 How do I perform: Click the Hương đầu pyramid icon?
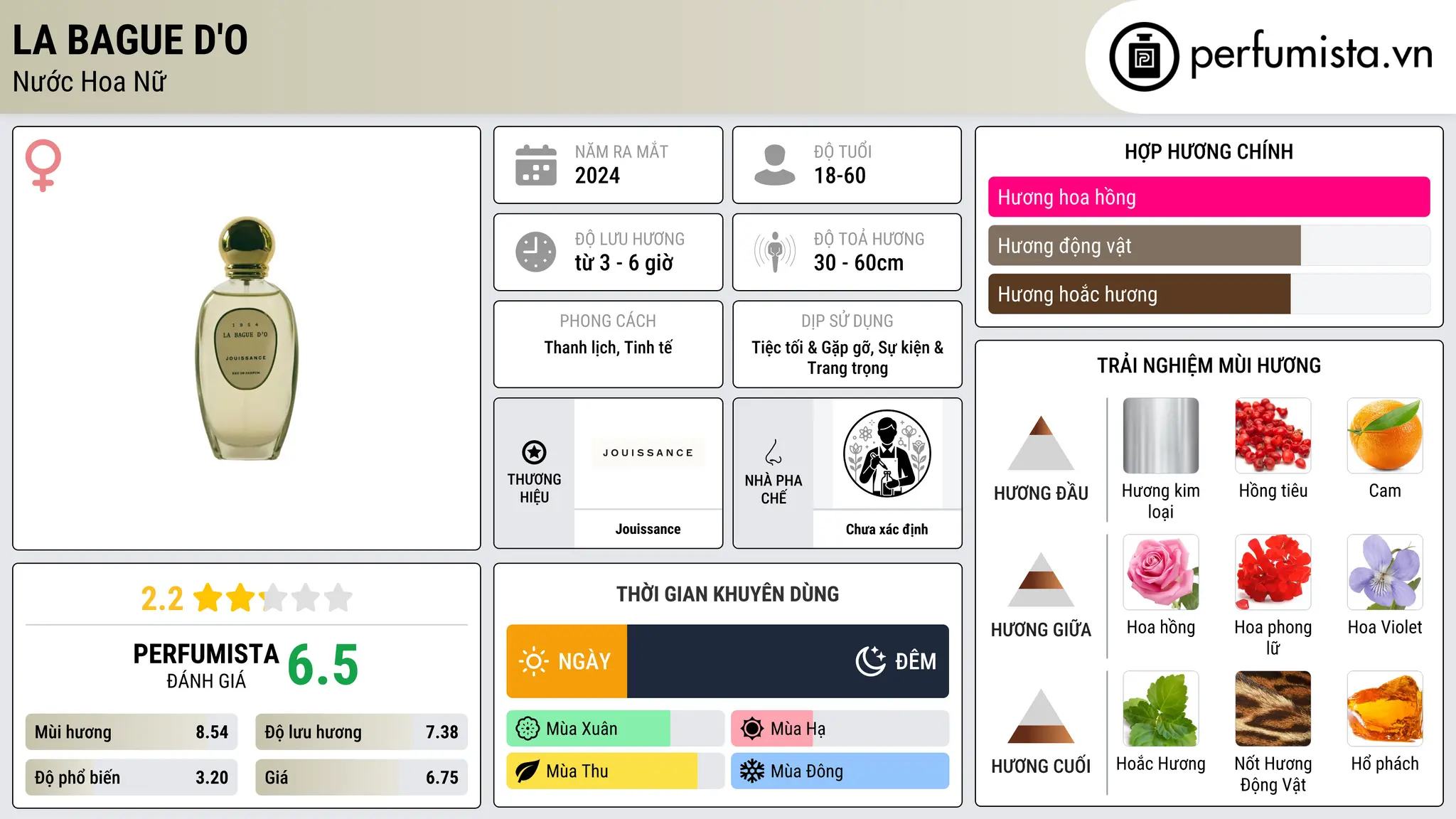click(1041, 442)
